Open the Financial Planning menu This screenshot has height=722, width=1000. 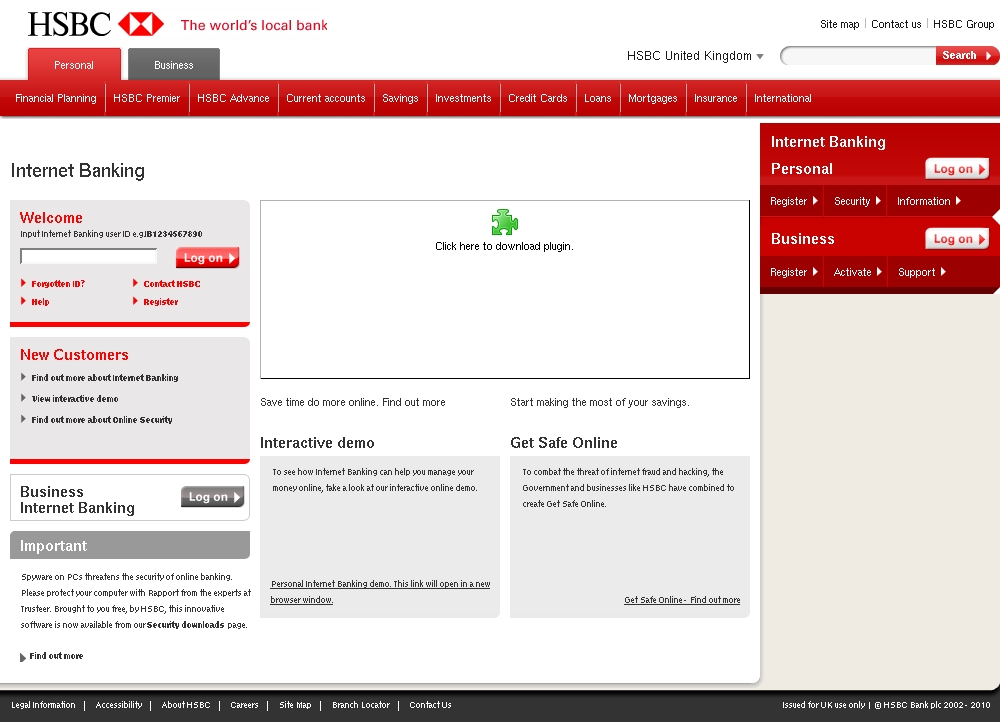click(x=55, y=98)
